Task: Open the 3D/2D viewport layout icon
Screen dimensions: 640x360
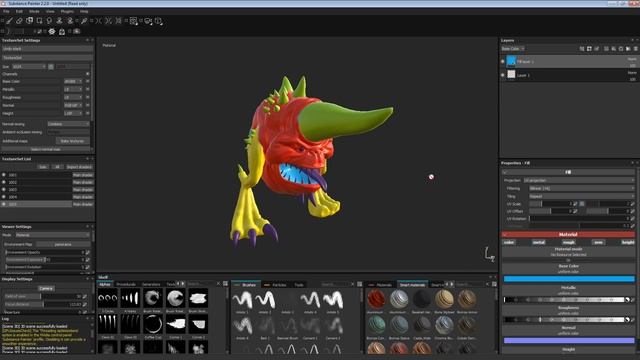Action: [x=133, y=21]
